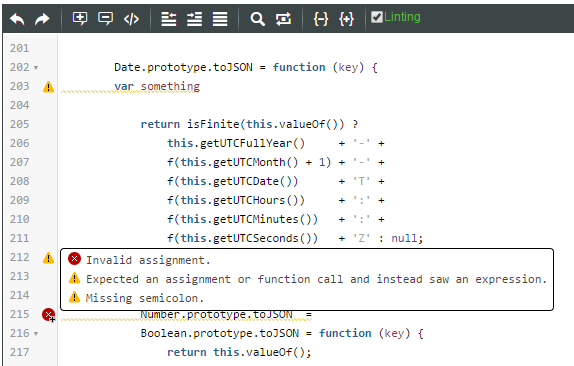Click the format lines icon
Screen dimensions: 574x366
[220, 19]
